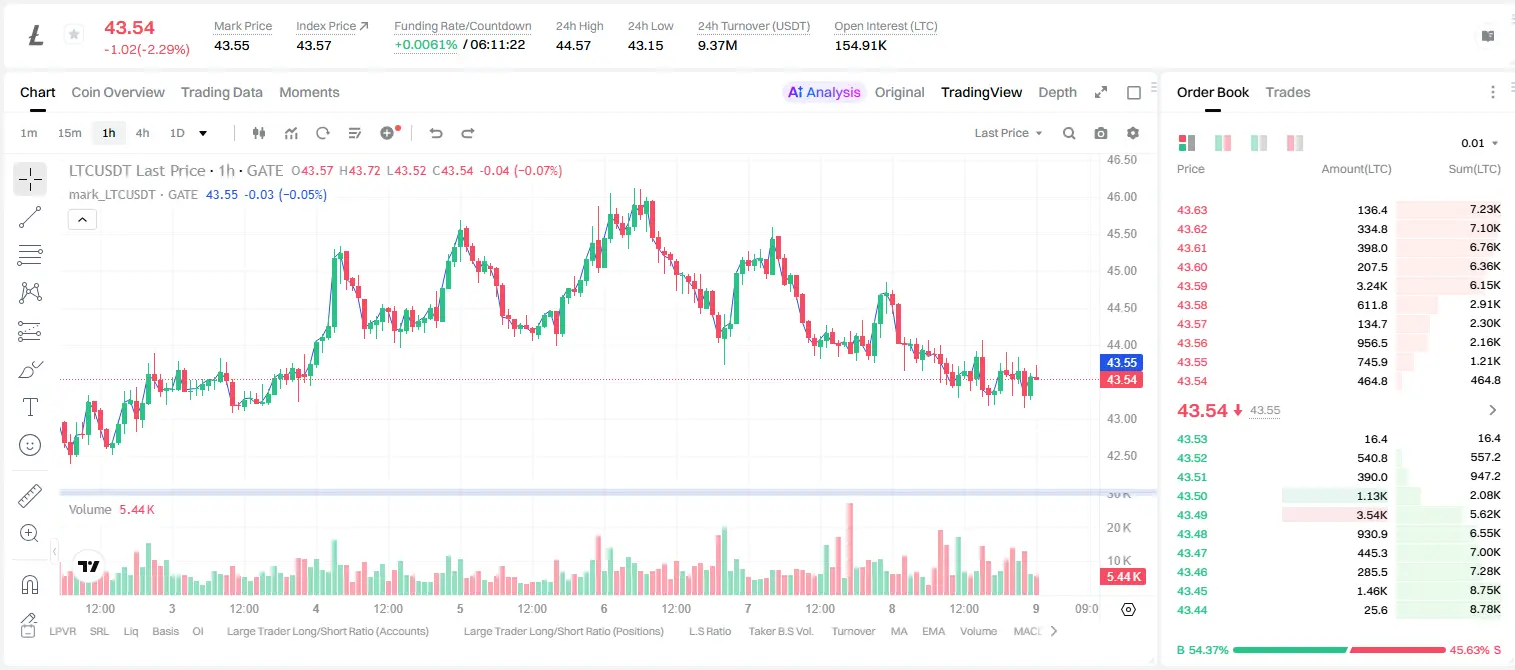Open the 0.01 precision dropdown
The image size is (1515, 670).
(x=1480, y=143)
